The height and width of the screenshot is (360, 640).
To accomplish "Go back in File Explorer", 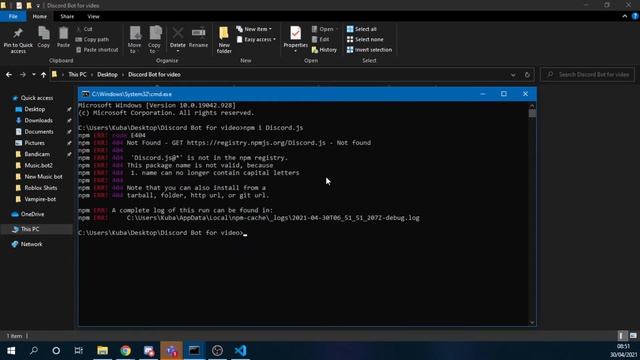I will click(9, 75).
